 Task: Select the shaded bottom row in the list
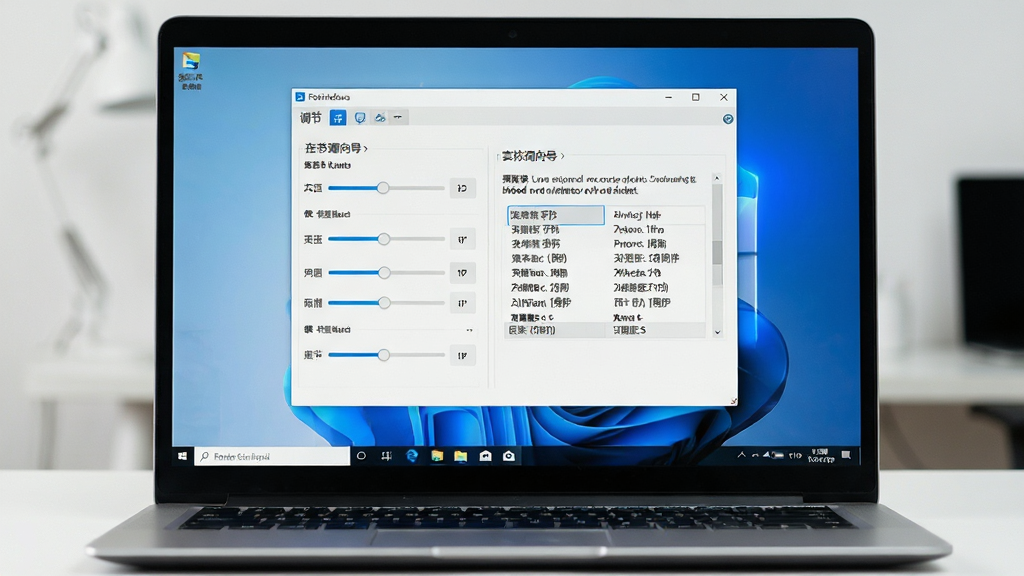tap(605, 330)
